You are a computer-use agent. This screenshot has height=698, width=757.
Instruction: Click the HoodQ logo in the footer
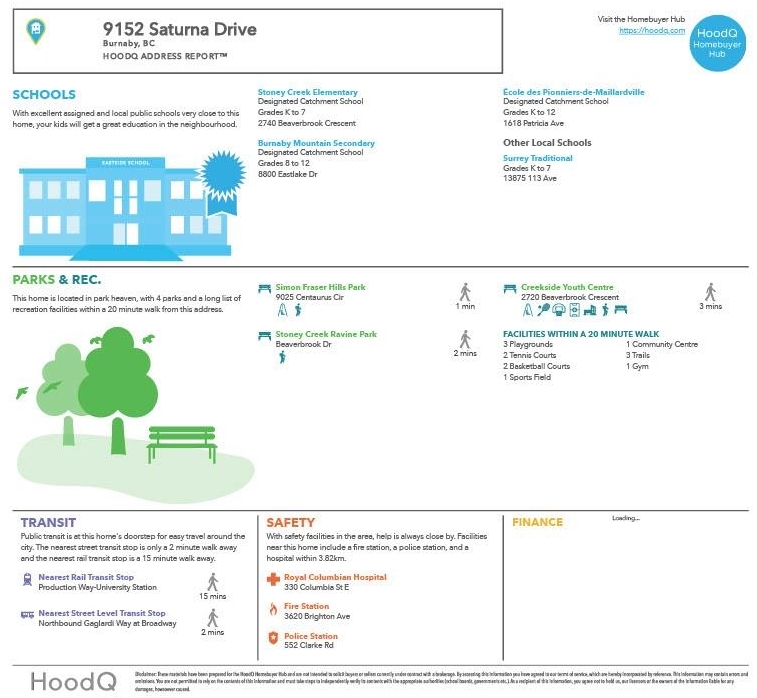(73, 682)
